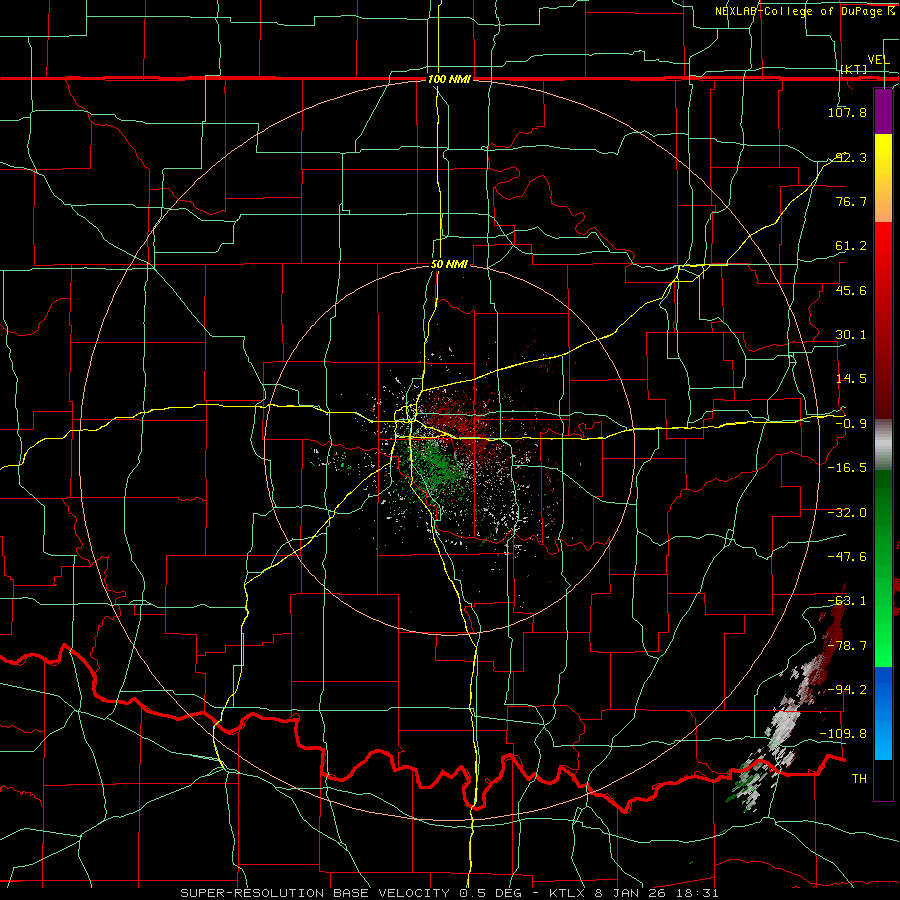
Task: Click the 61.2 velocity scale value
Action: point(850,246)
